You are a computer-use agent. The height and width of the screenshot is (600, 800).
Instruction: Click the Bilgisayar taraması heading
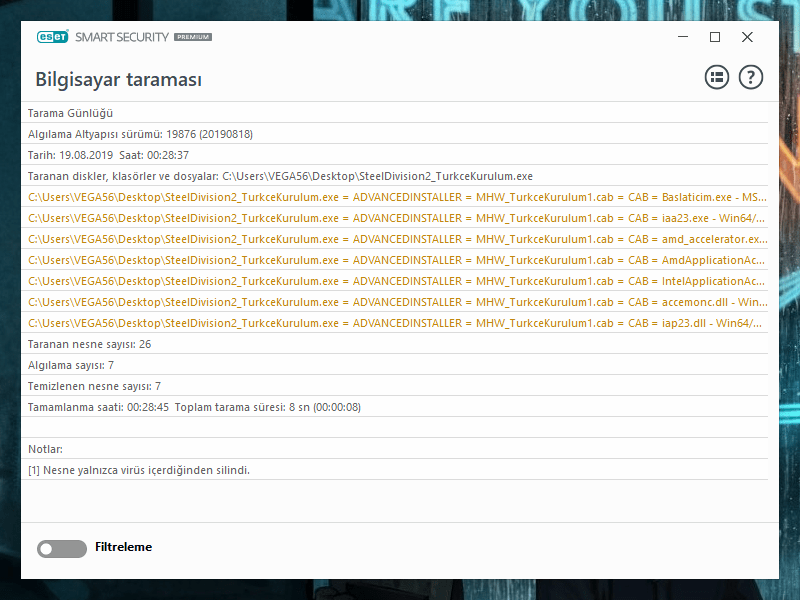[x=118, y=80]
